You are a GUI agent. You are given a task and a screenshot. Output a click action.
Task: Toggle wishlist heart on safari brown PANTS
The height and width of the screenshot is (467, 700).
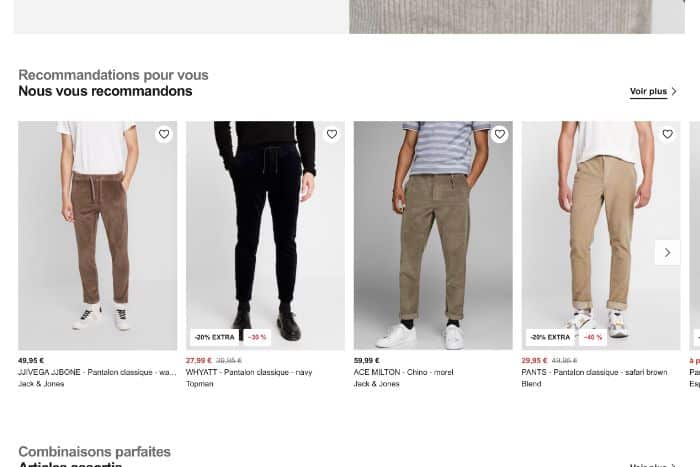[667, 134]
